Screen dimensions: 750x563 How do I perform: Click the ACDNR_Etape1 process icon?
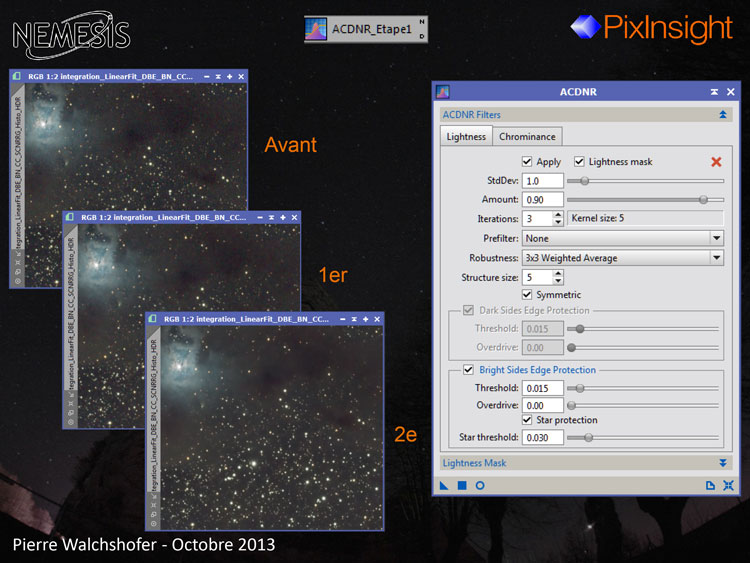pyautogui.click(x=365, y=29)
